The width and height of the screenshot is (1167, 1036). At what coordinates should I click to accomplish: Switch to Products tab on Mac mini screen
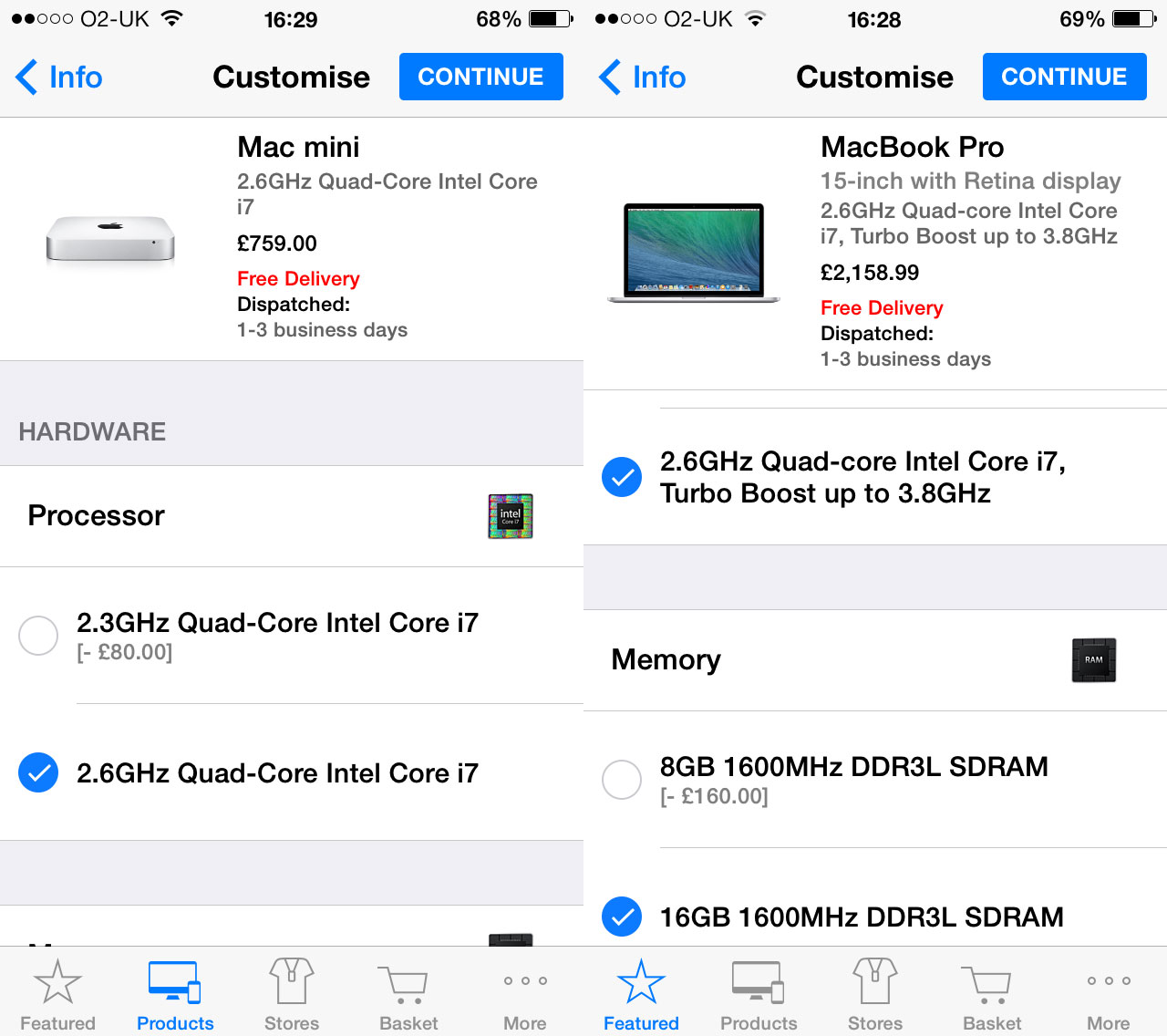coord(175,995)
